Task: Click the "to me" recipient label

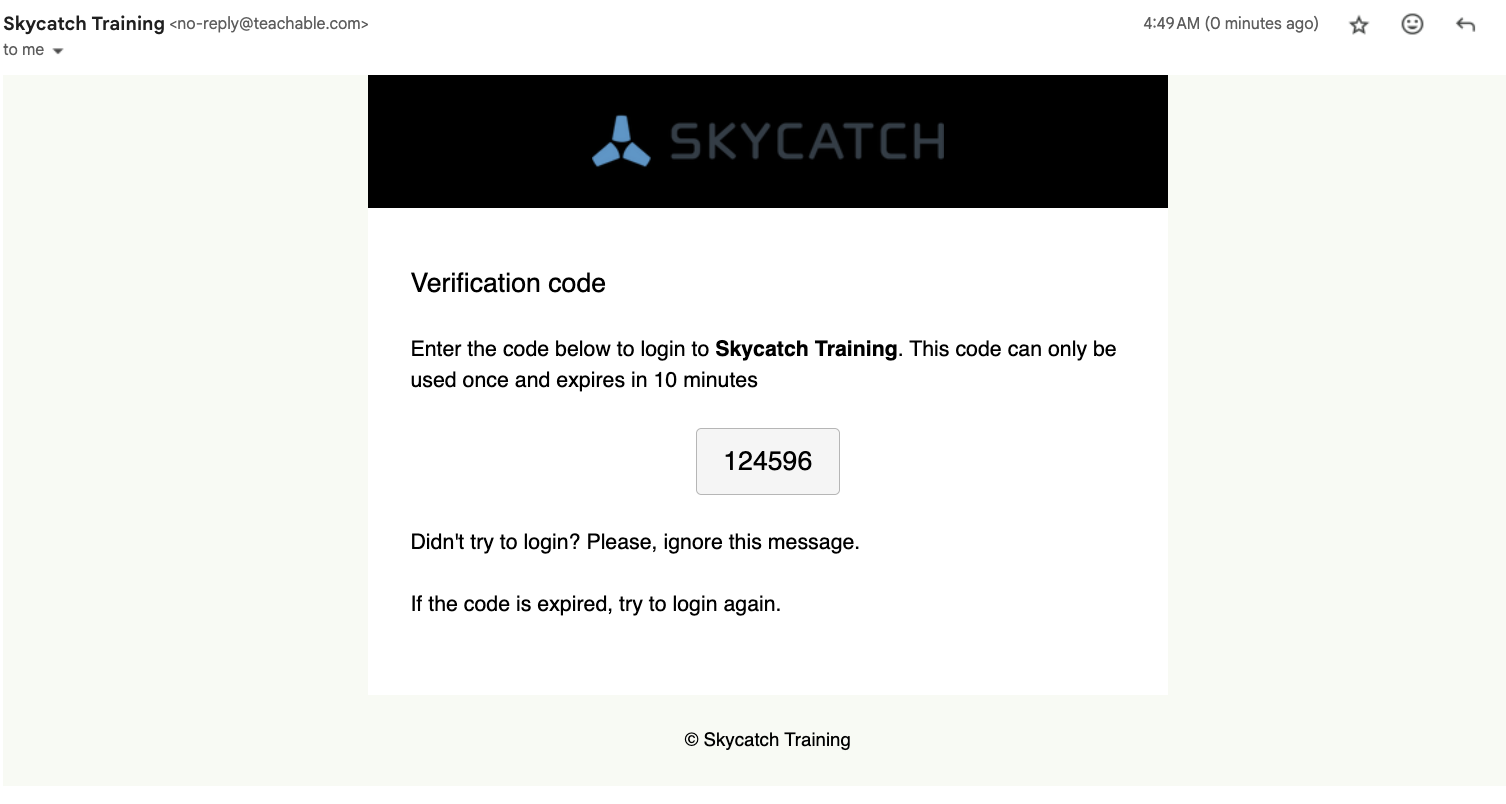Action: [x=24, y=50]
